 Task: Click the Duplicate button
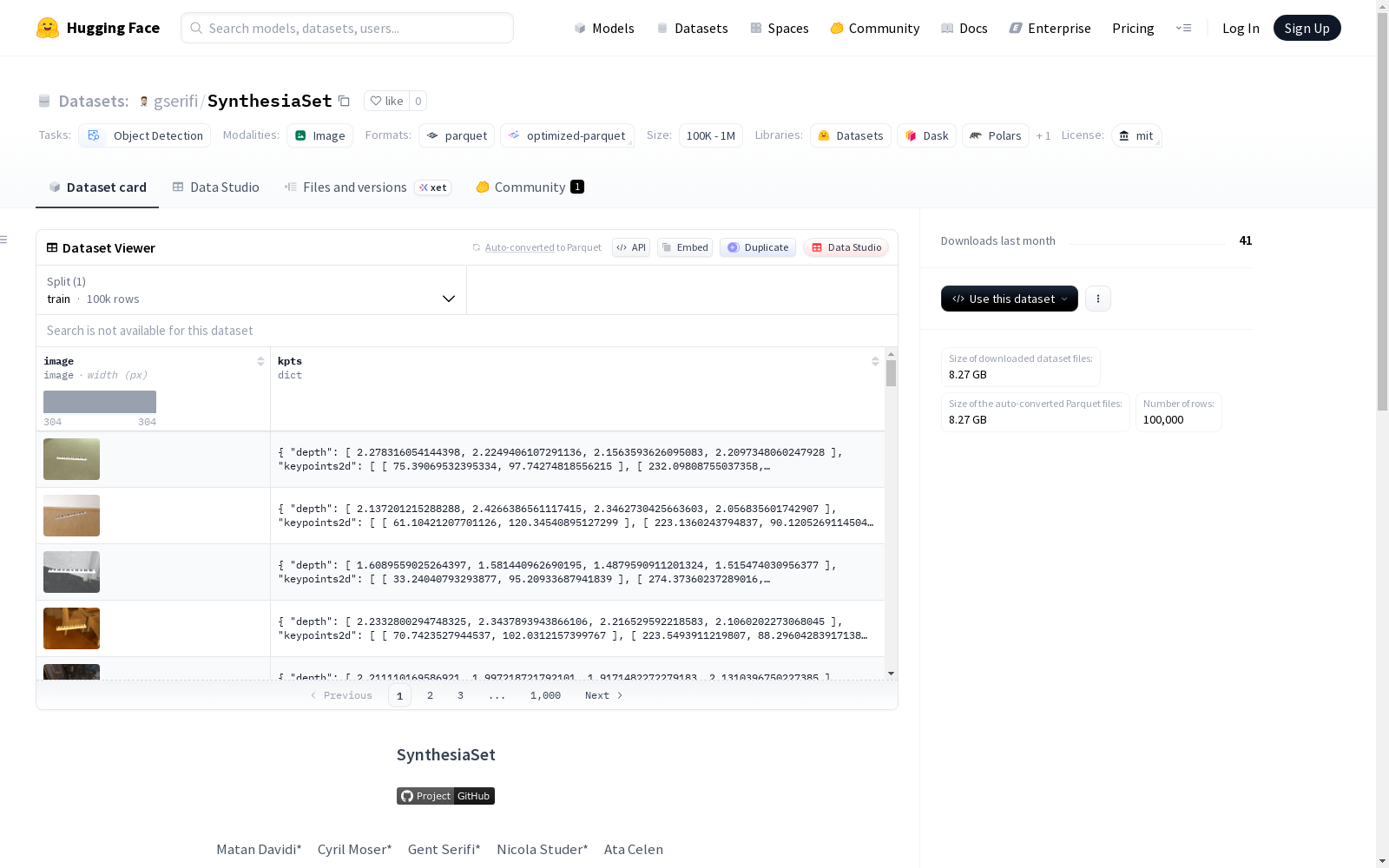(x=758, y=247)
